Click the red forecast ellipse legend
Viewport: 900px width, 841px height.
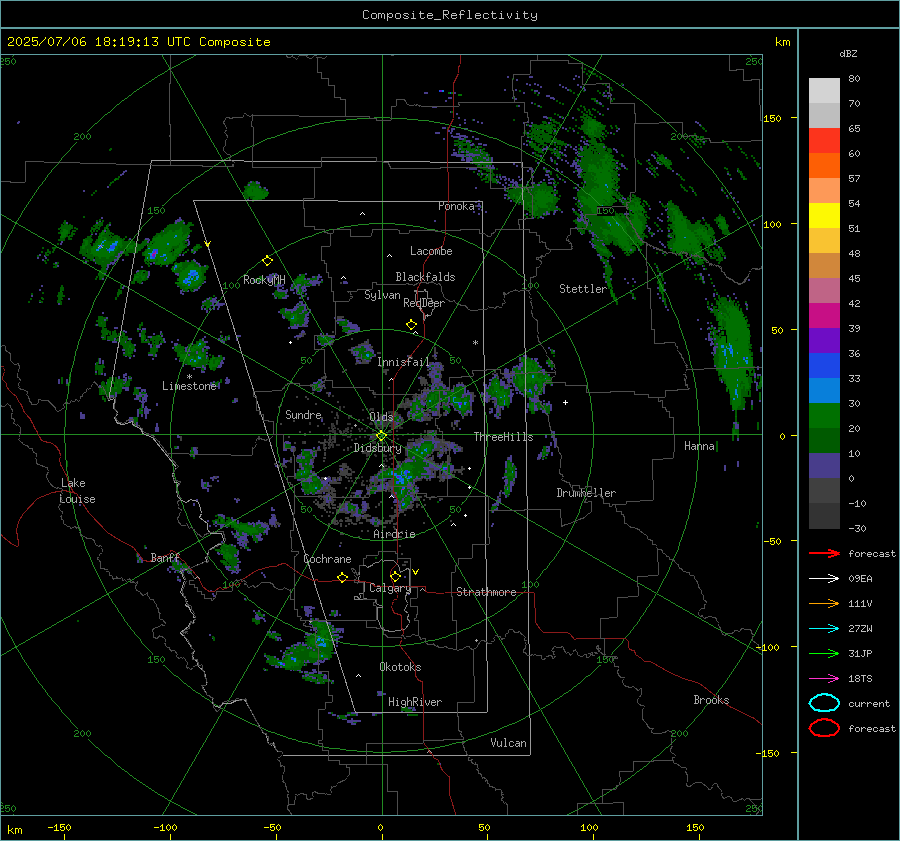point(824,728)
